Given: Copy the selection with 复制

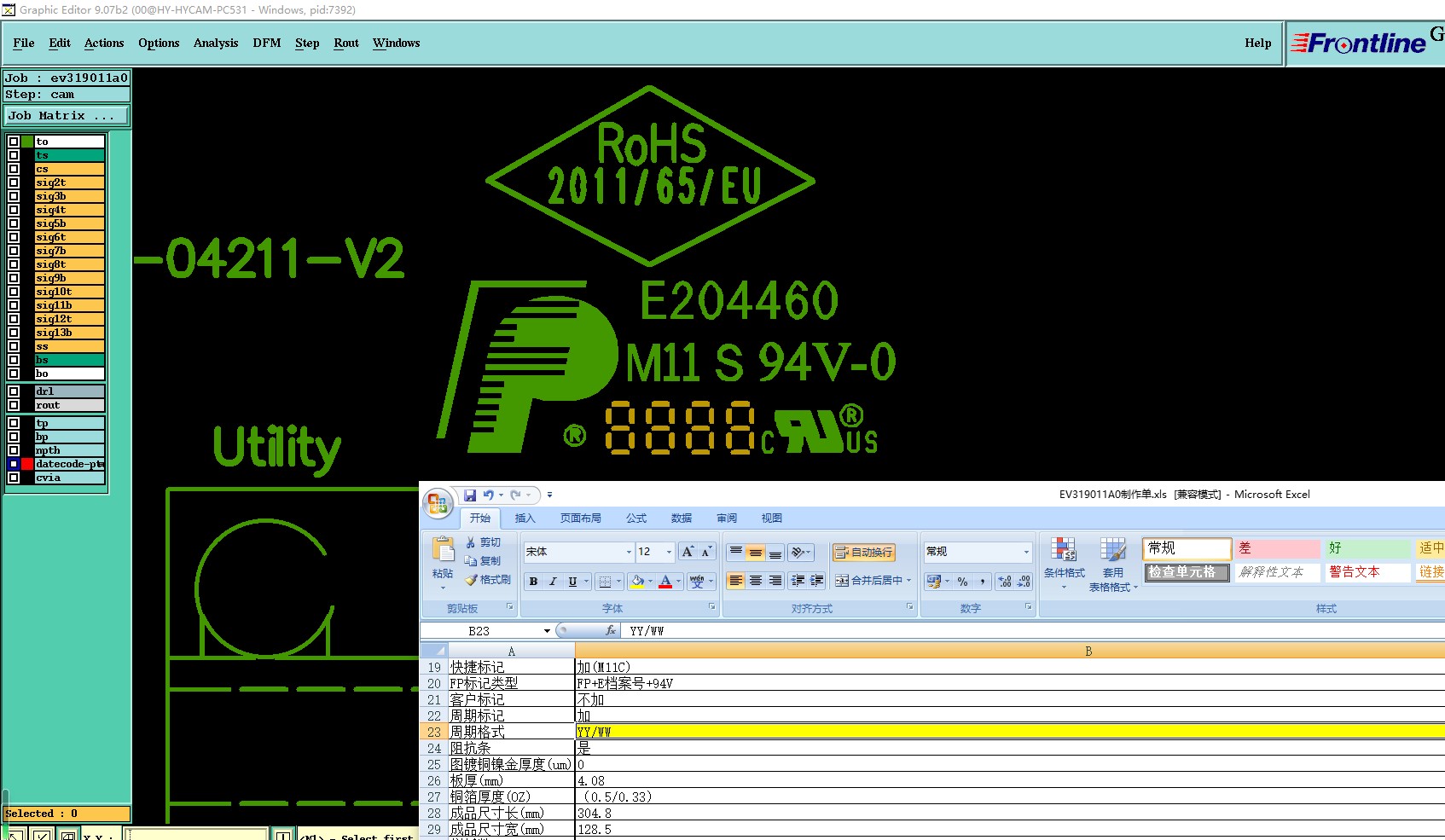Looking at the screenshot, I should pos(484,561).
